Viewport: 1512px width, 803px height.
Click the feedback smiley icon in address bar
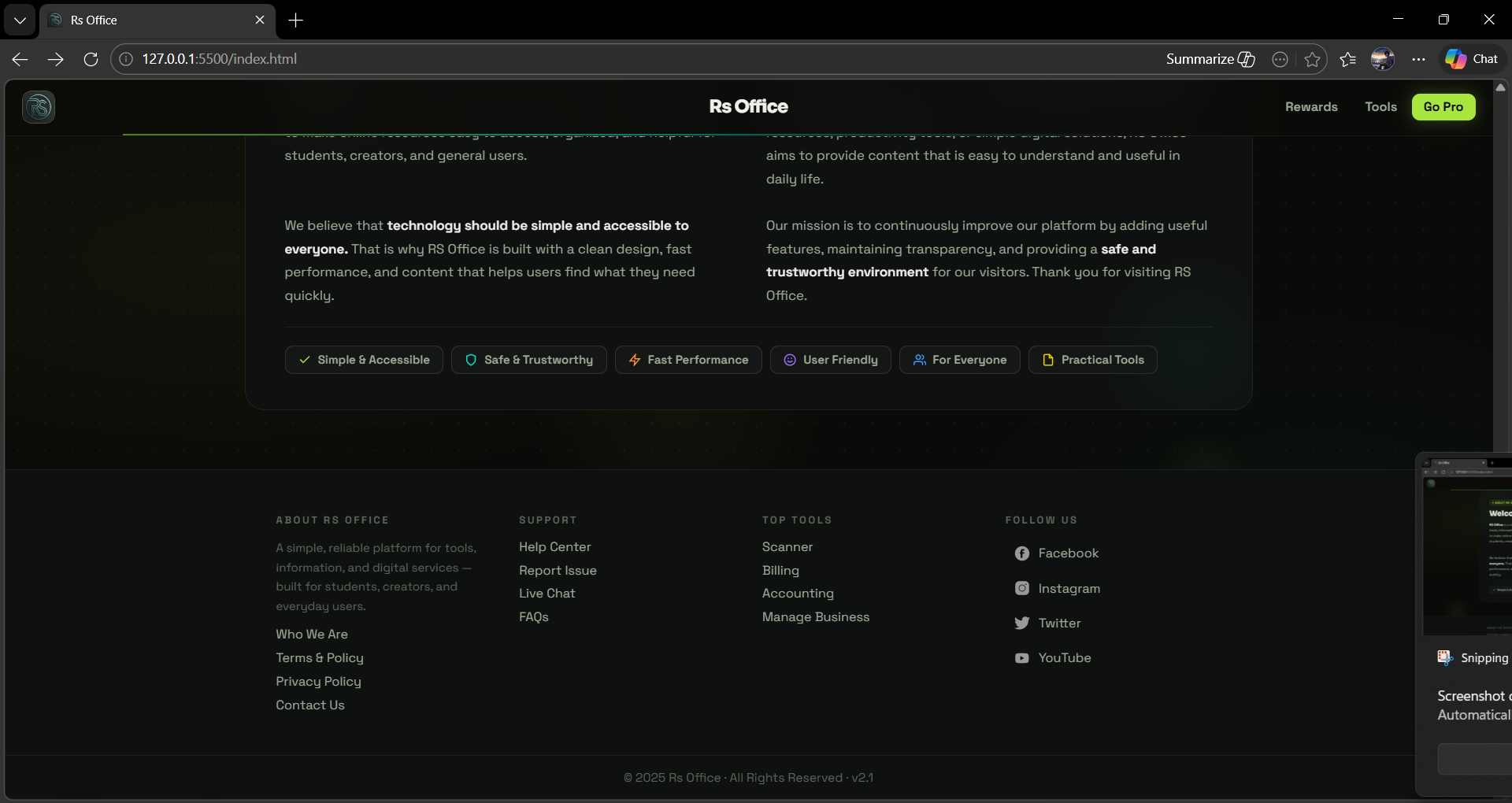[1280, 59]
